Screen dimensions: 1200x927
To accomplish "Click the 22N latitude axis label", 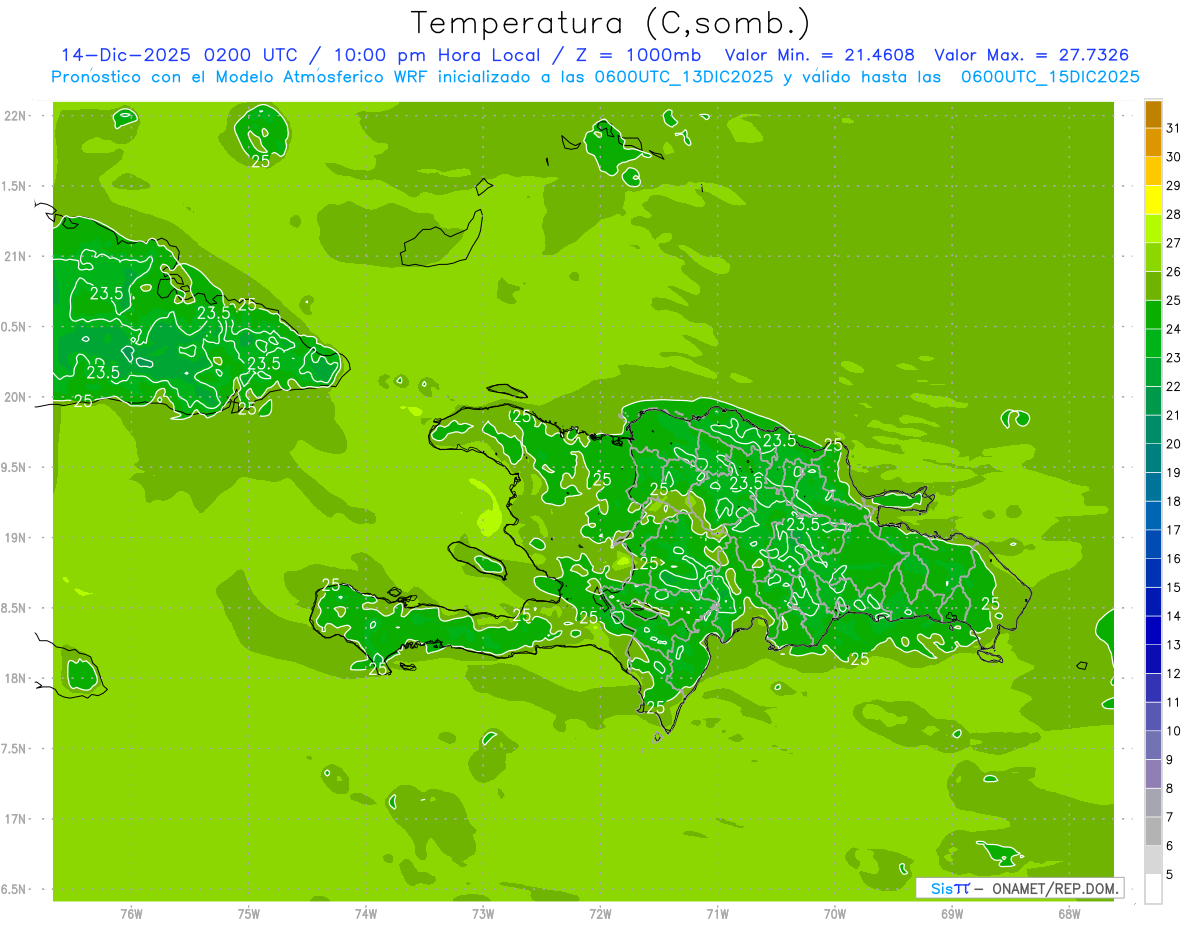I will pyautogui.click(x=16, y=116).
